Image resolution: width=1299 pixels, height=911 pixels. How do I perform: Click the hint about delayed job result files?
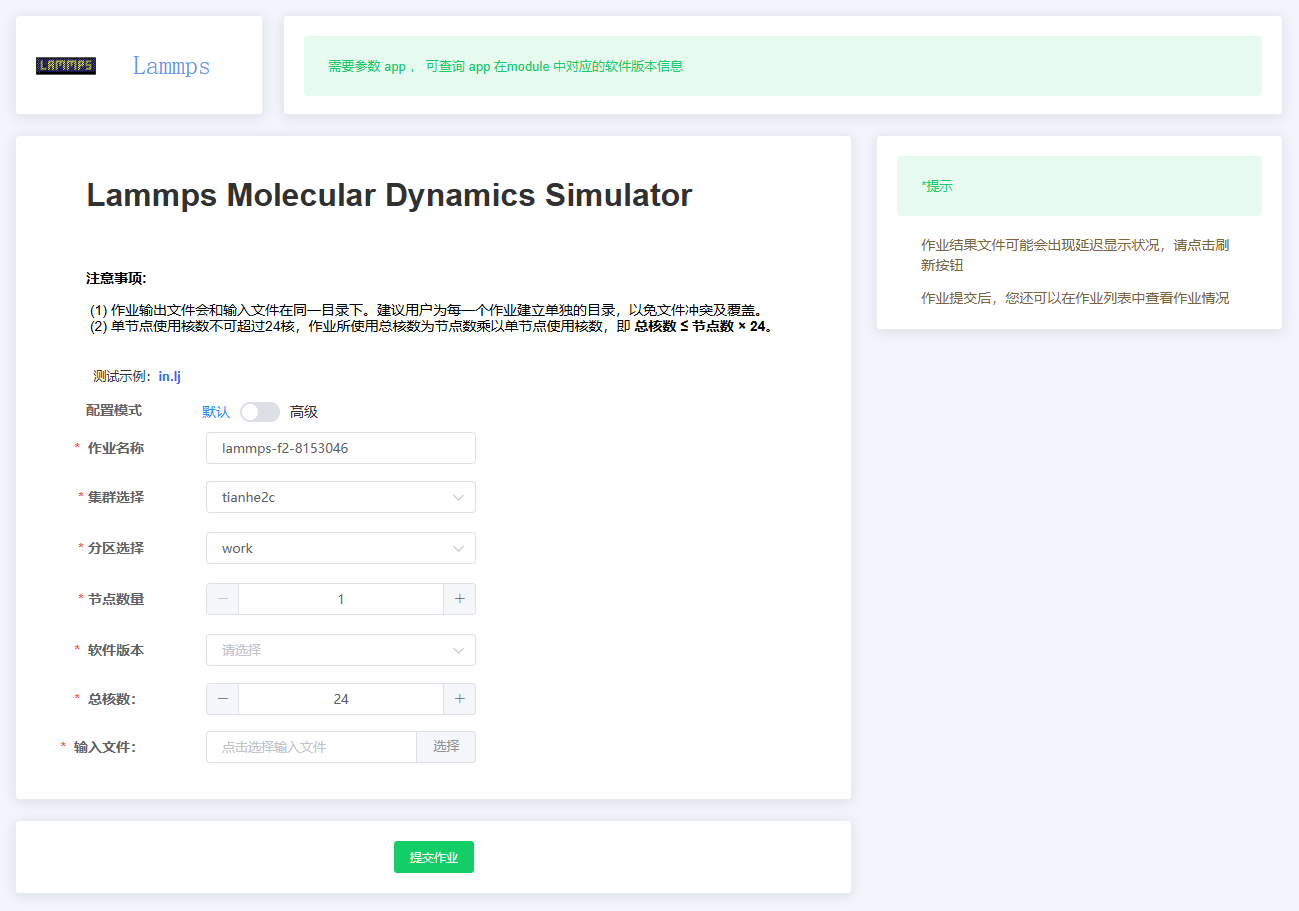pyautogui.click(x=1075, y=255)
